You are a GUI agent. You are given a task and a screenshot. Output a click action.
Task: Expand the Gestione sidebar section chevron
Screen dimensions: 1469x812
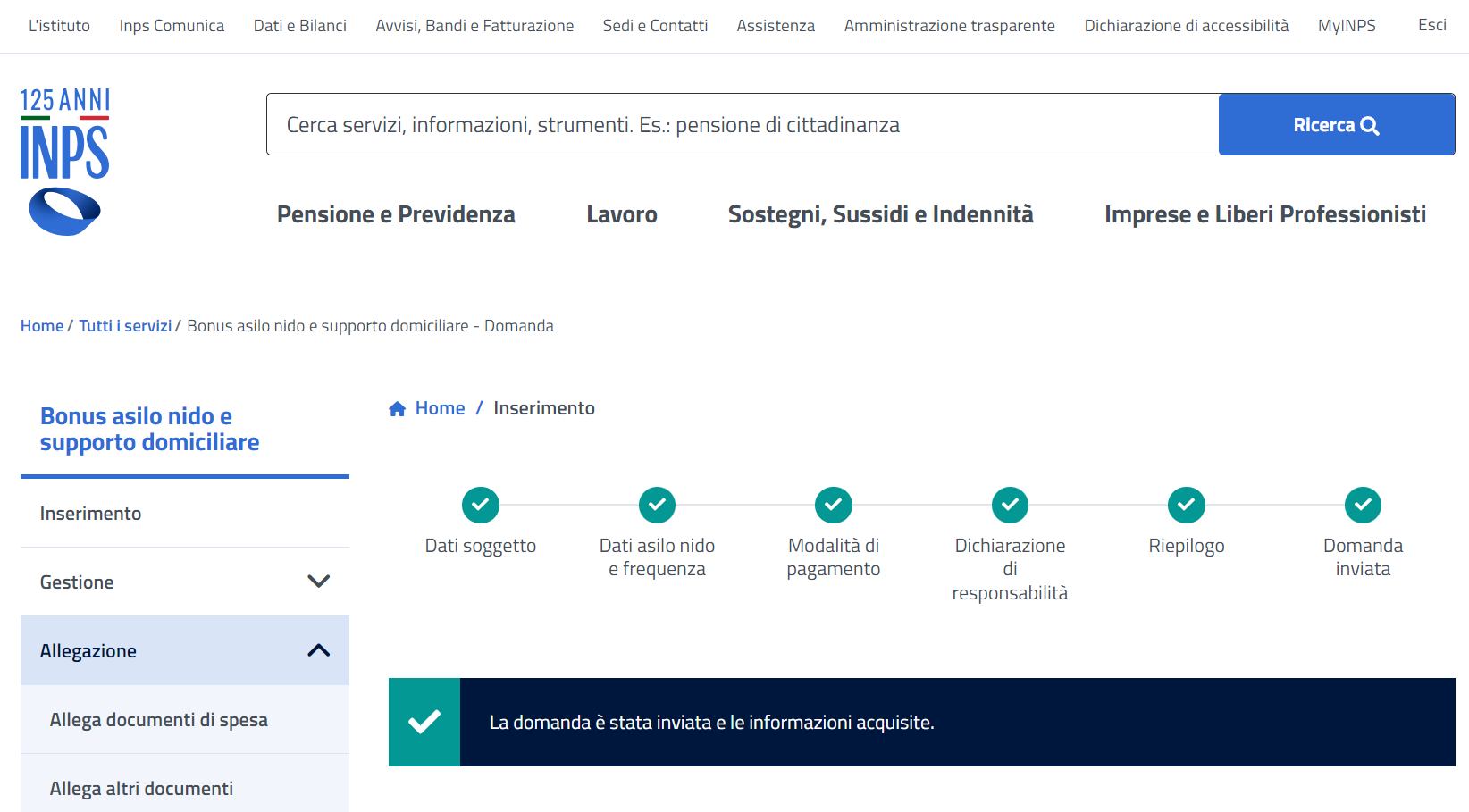(x=319, y=582)
